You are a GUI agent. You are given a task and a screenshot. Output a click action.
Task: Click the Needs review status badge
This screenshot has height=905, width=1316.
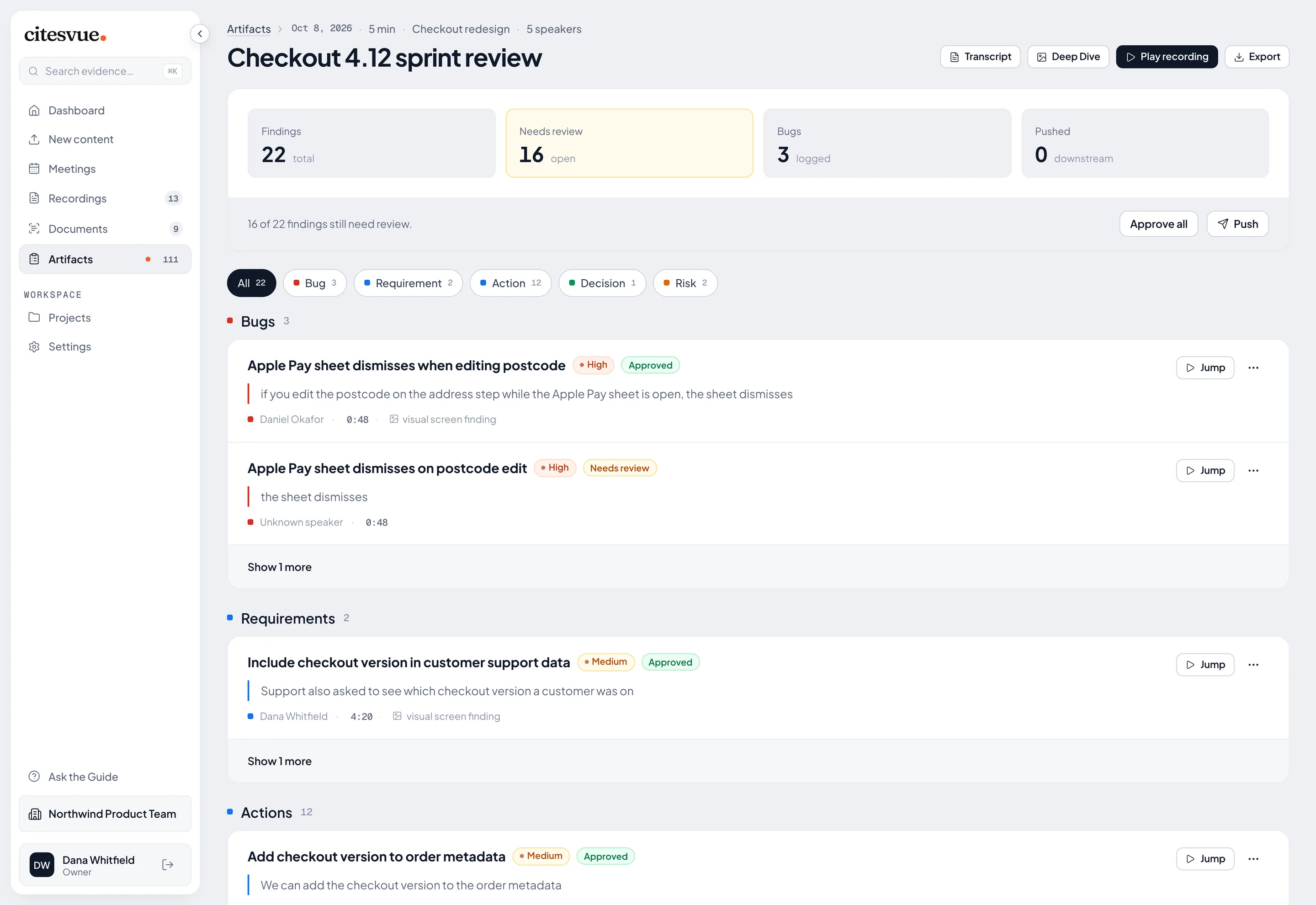coord(620,468)
